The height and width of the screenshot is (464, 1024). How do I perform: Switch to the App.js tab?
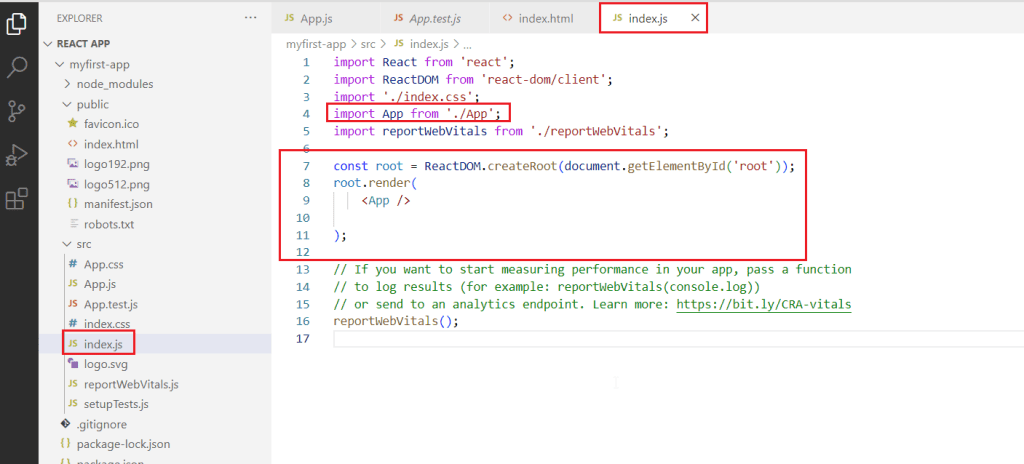[x=308, y=19]
